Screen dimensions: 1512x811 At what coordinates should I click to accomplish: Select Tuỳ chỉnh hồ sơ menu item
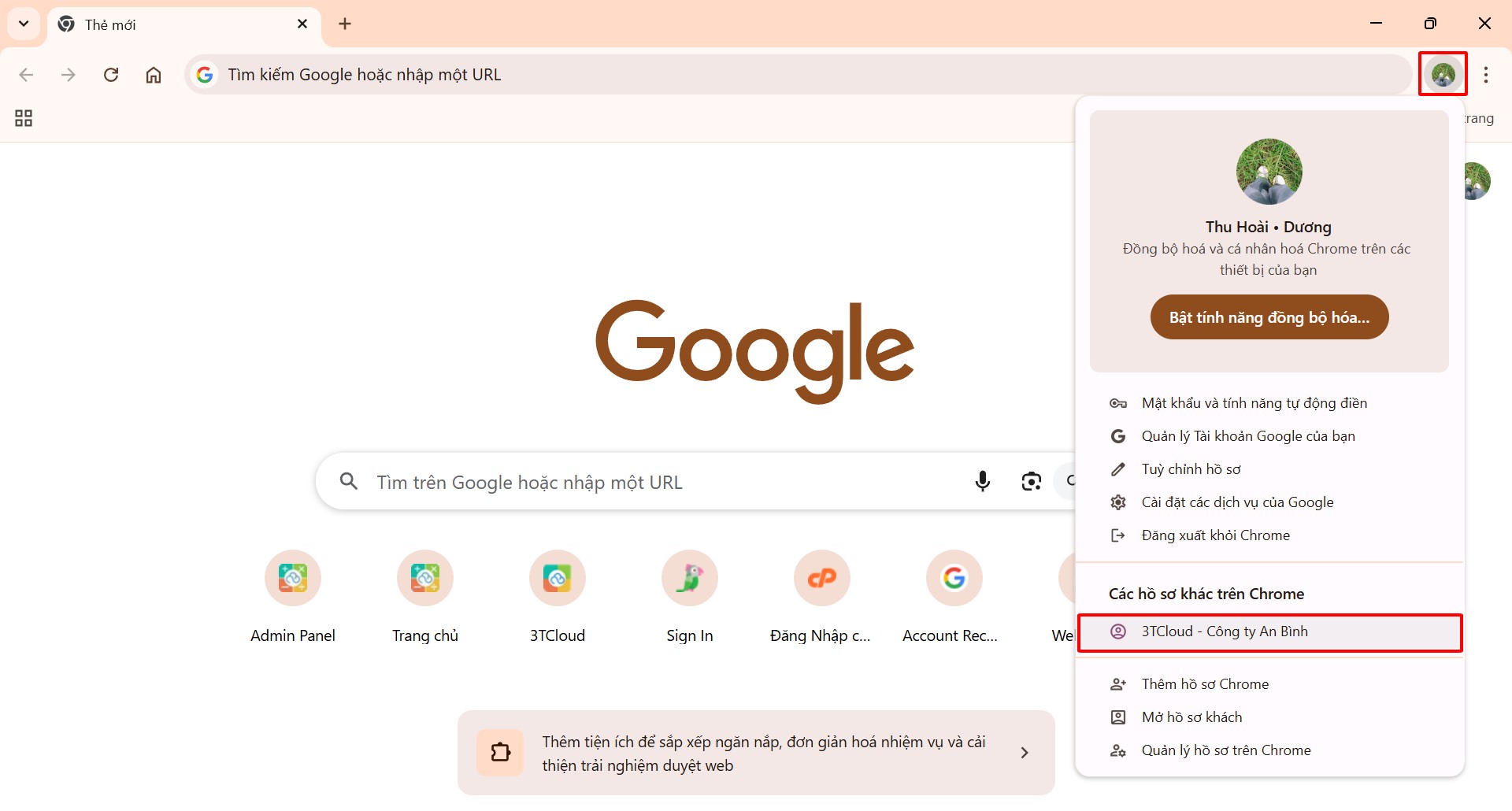point(1191,469)
